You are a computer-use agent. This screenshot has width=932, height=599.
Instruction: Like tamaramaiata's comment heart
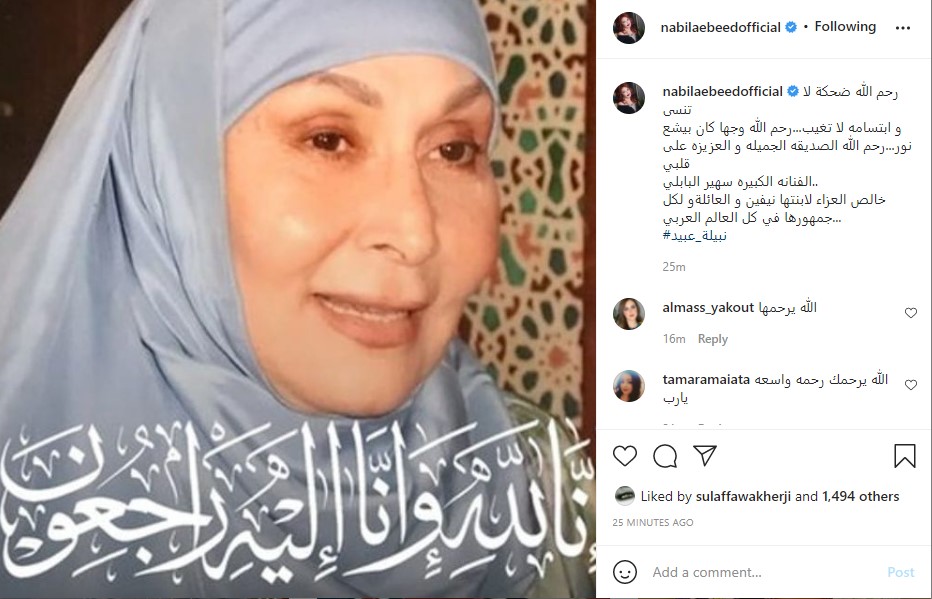point(911,384)
